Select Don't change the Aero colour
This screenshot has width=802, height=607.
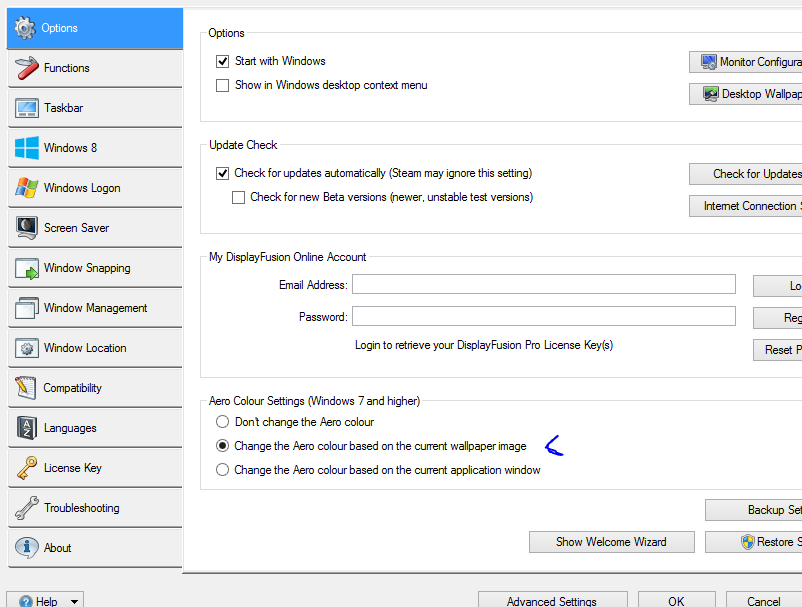pos(223,422)
